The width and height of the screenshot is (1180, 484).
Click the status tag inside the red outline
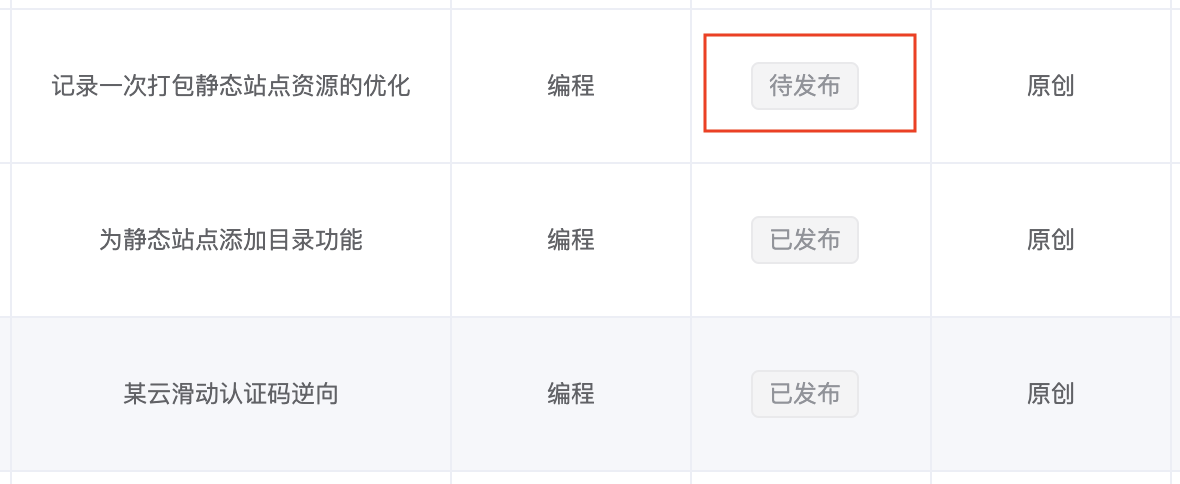tap(805, 86)
